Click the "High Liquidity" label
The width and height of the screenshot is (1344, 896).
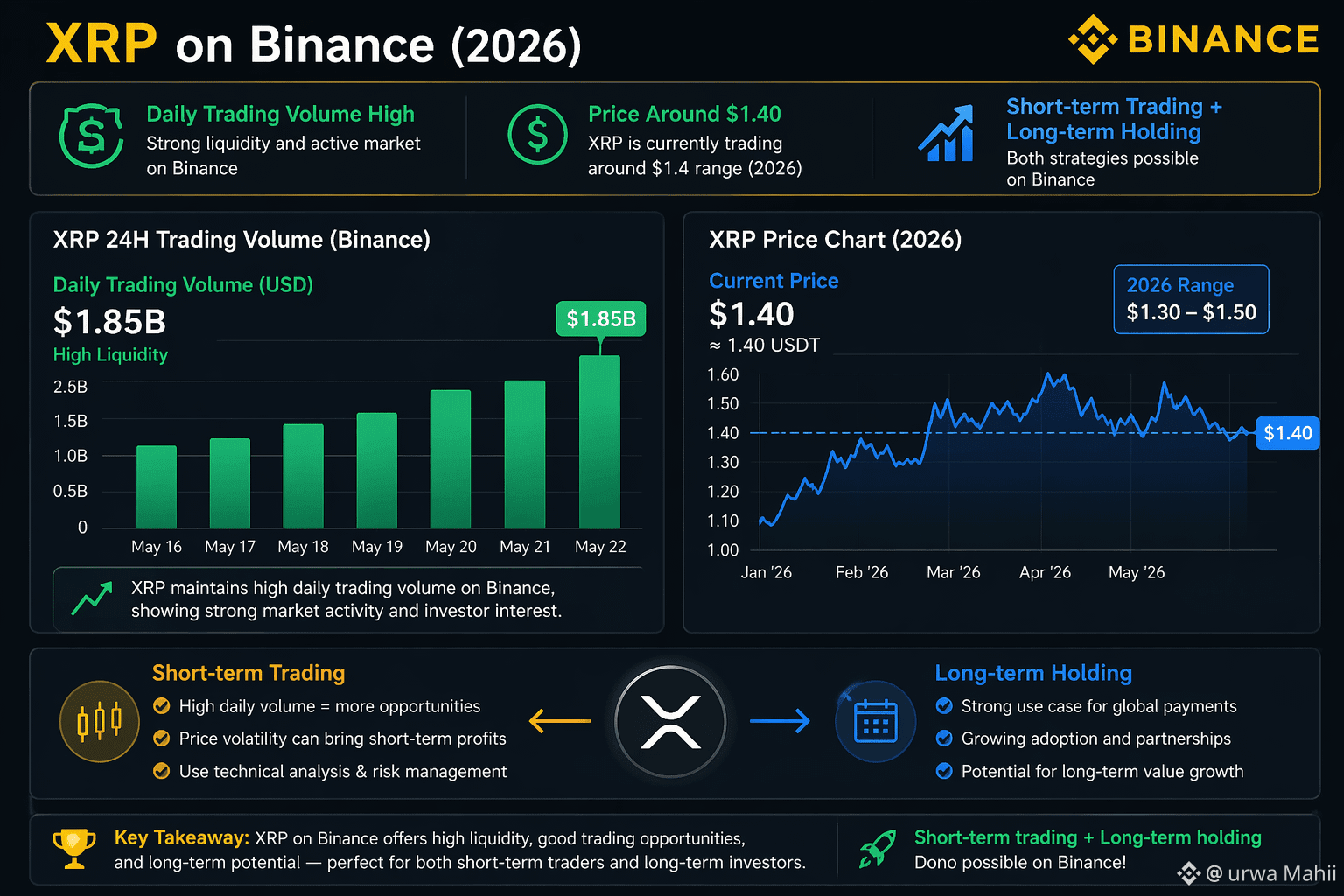[110, 354]
